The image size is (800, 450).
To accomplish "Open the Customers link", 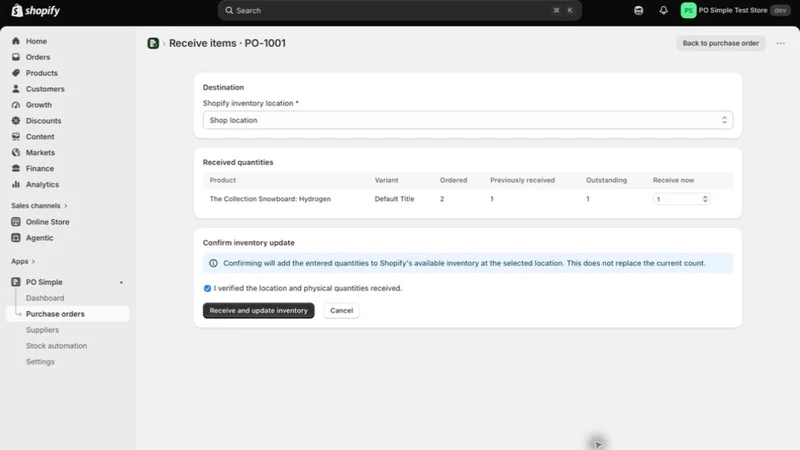I will [45, 88].
